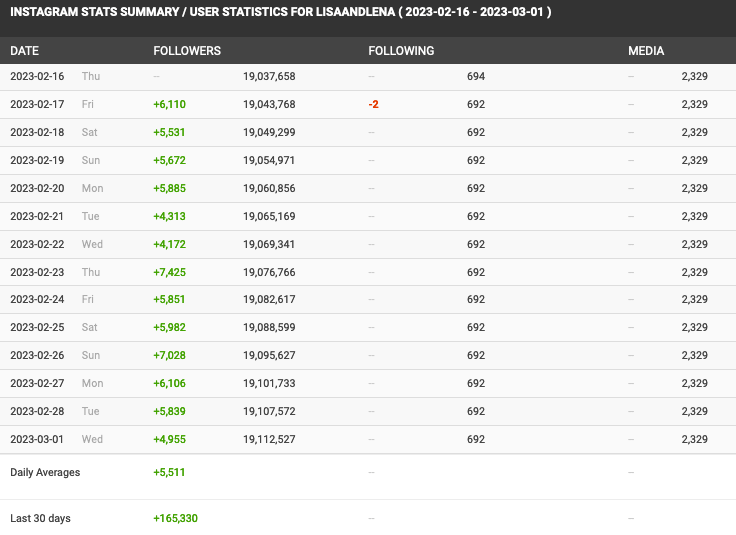Image resolution: width=736 pixels, height=535 pixels.
Task: Click following count 692 in 2023-02-17 row
Action: (x=475, y=104)
